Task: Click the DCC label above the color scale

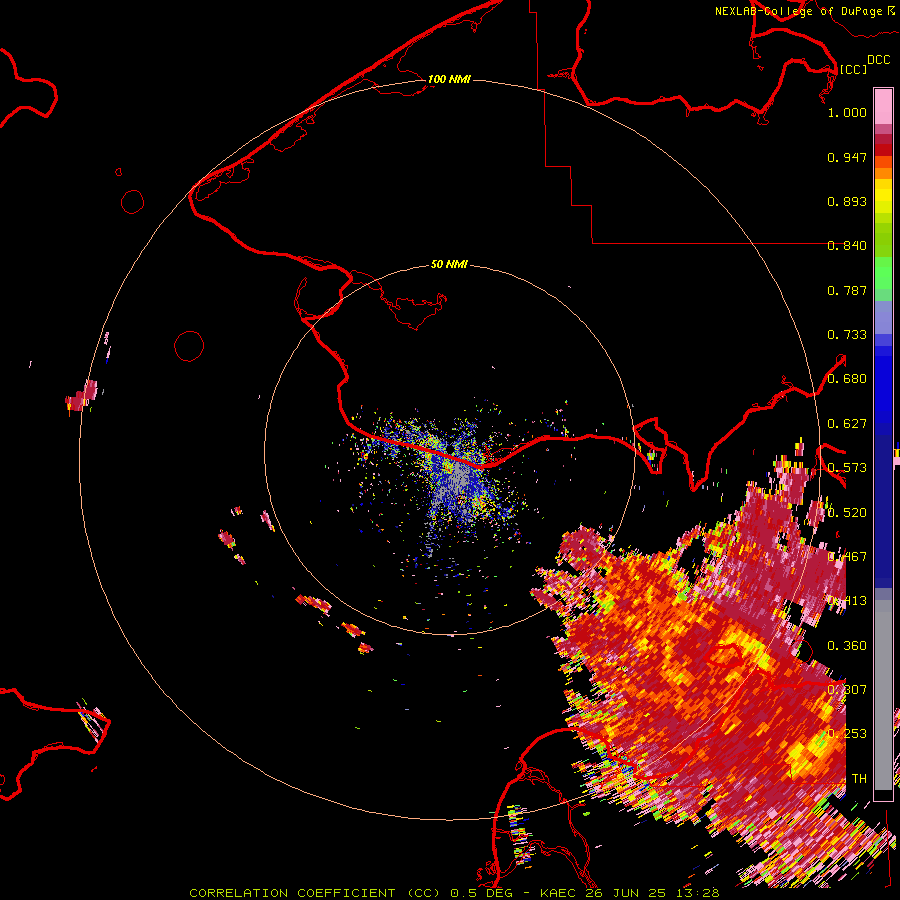Action: click(878, 60)
